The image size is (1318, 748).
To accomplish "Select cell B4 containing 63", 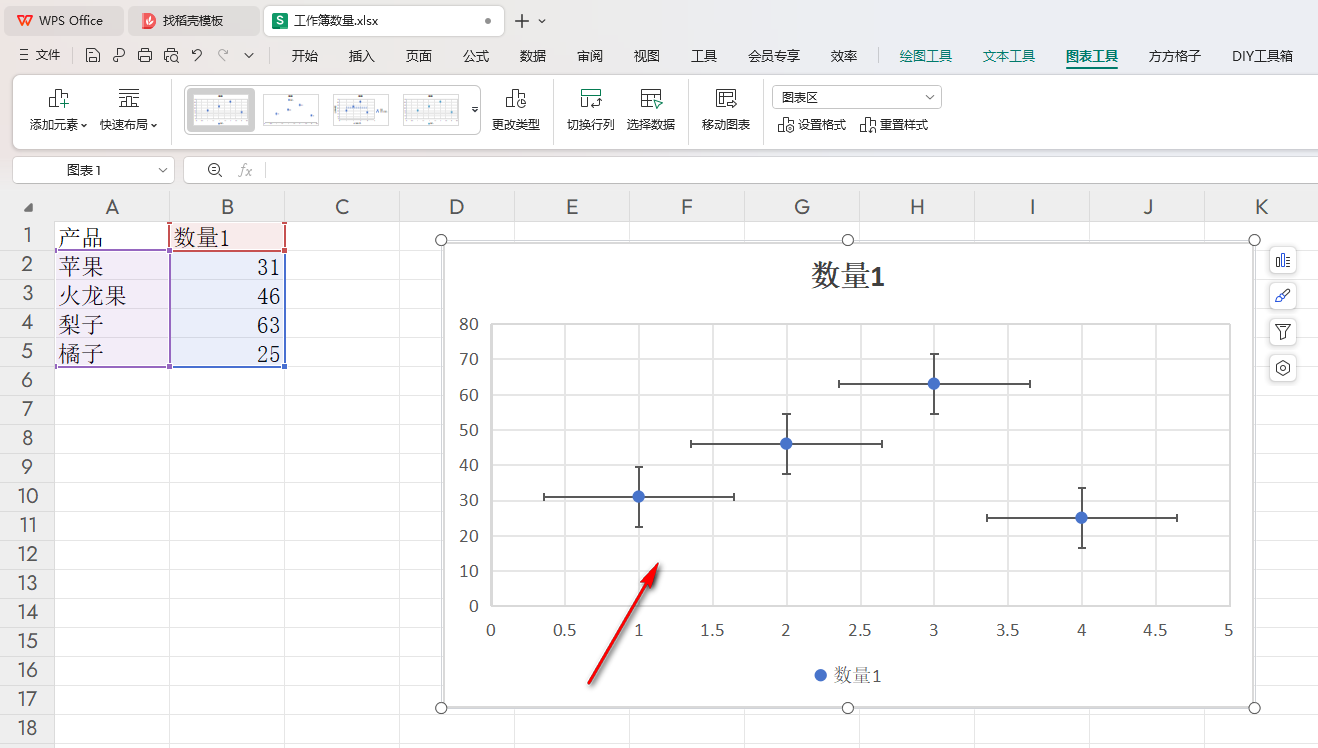I will 227,324.
